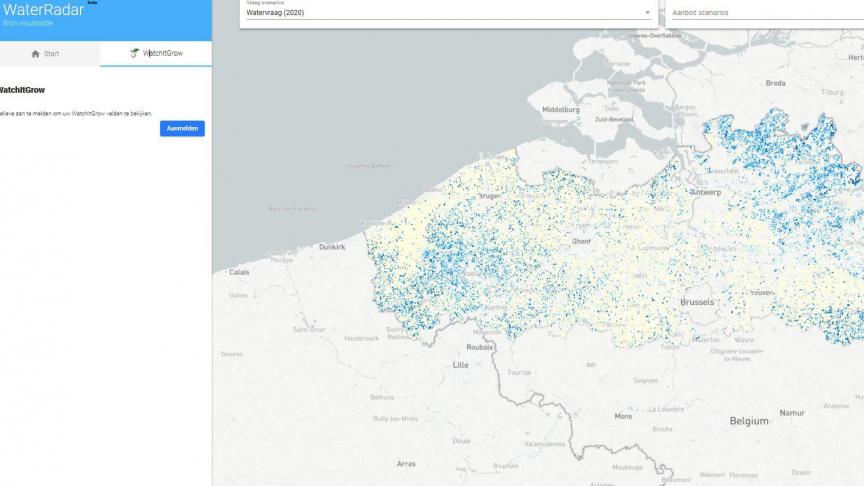
Task: Click the WatchItGrow heading in panel
Action: (22, 90)
